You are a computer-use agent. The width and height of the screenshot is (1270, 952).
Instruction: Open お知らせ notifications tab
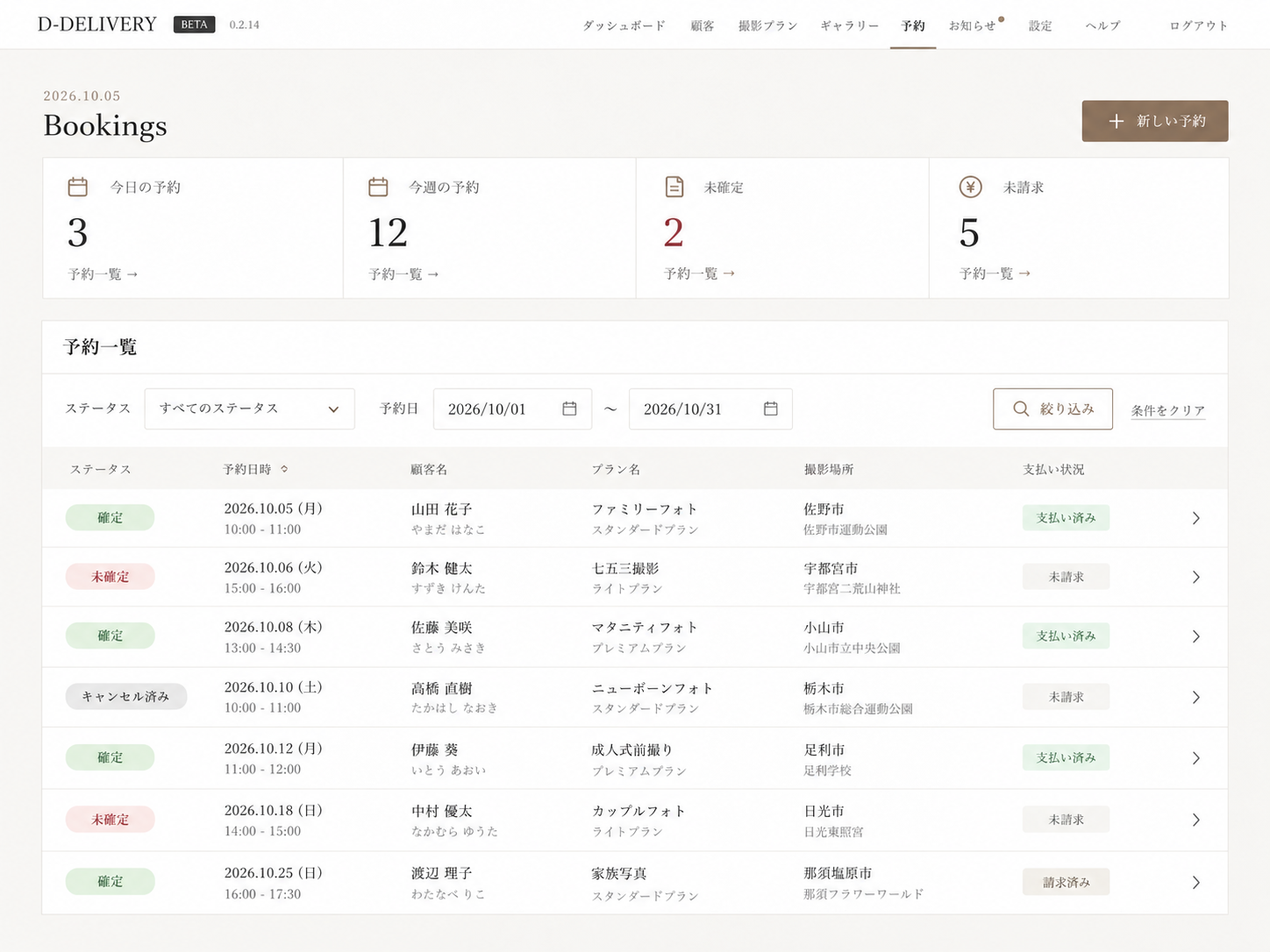click(x=973, y=25)
